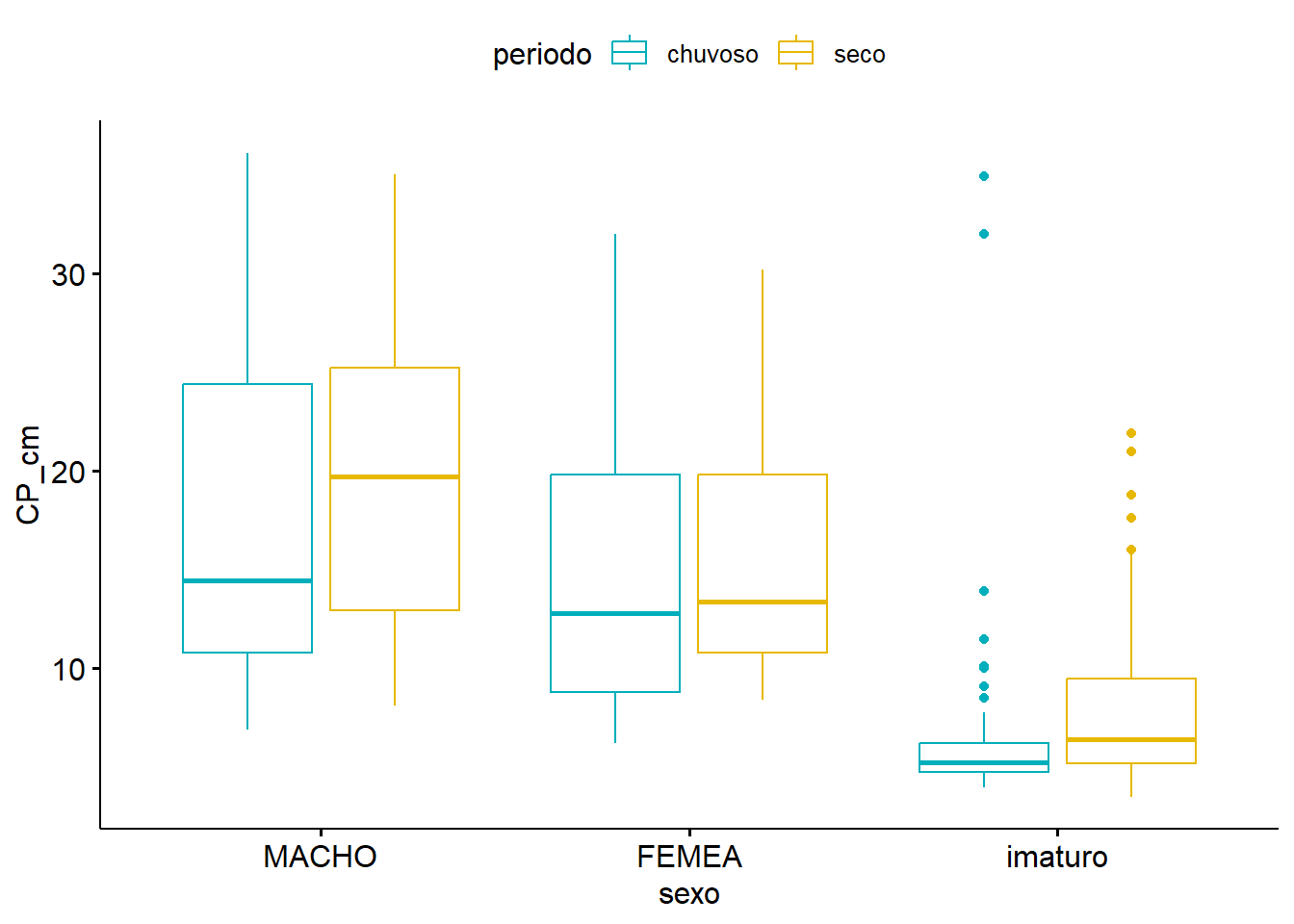Click the sexo x-axis title
Screen dimensions: 1294x924
(x=689, y=894)
